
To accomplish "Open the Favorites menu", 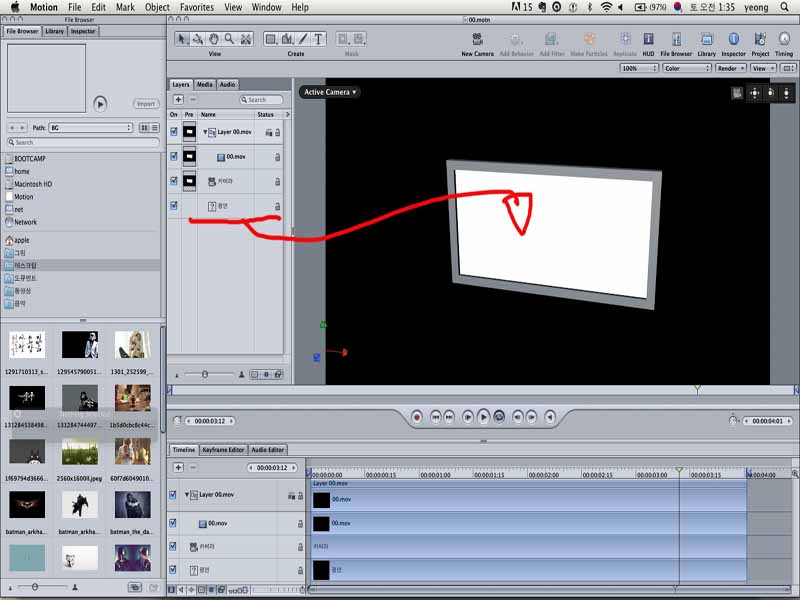I will (197, 7).
